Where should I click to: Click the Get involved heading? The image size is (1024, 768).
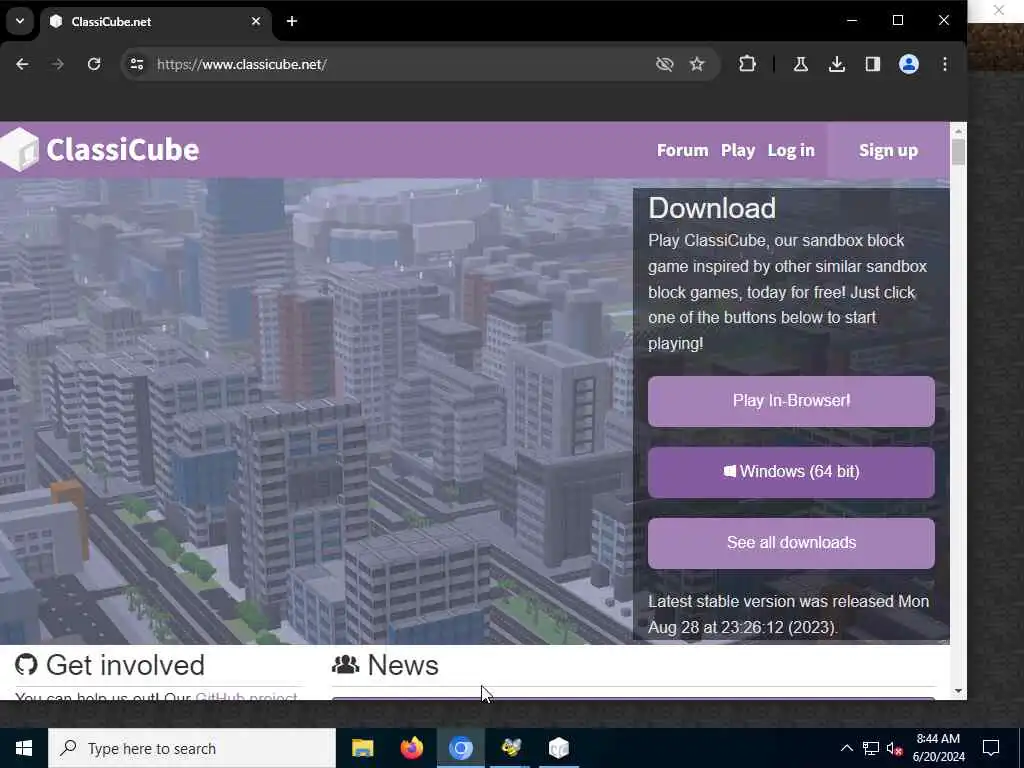tap(125, 665)
